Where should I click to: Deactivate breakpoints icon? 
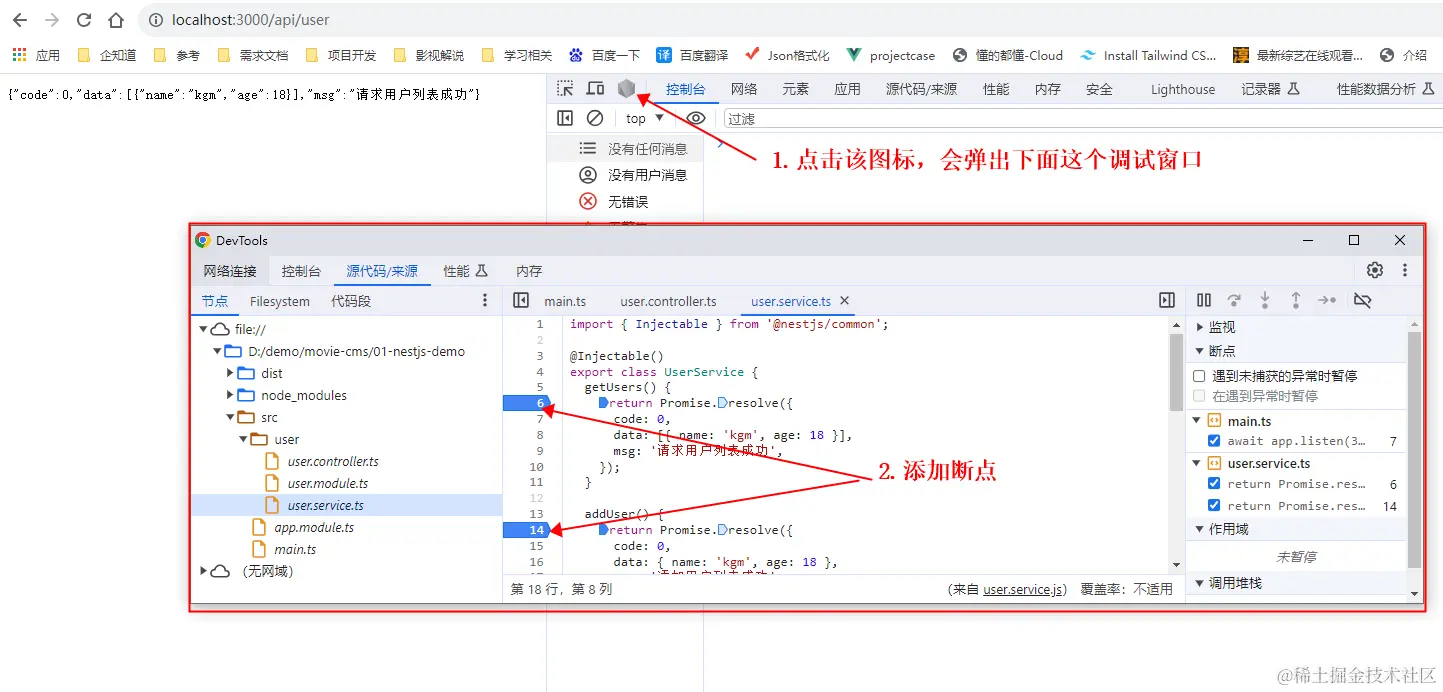(x=1362, y=300)
